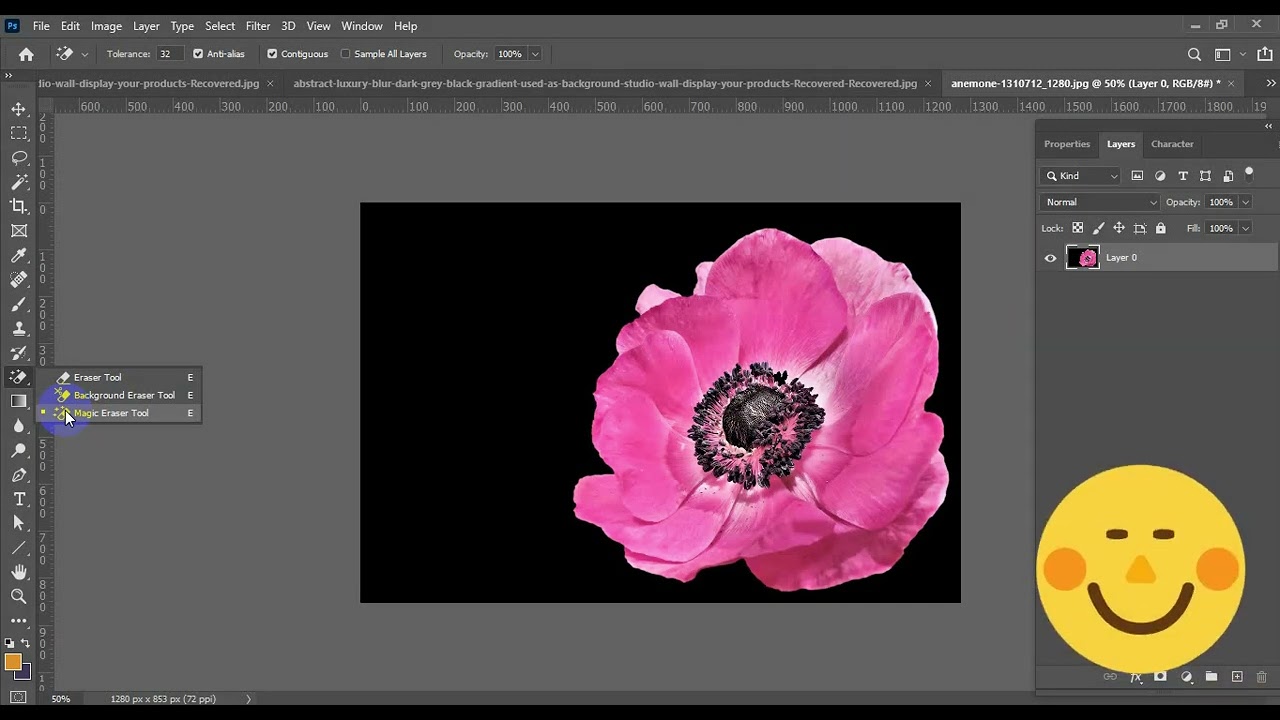Select the Path Selection tool
This screenshot has width=1280, height=720.
click(x=19, y=523)
